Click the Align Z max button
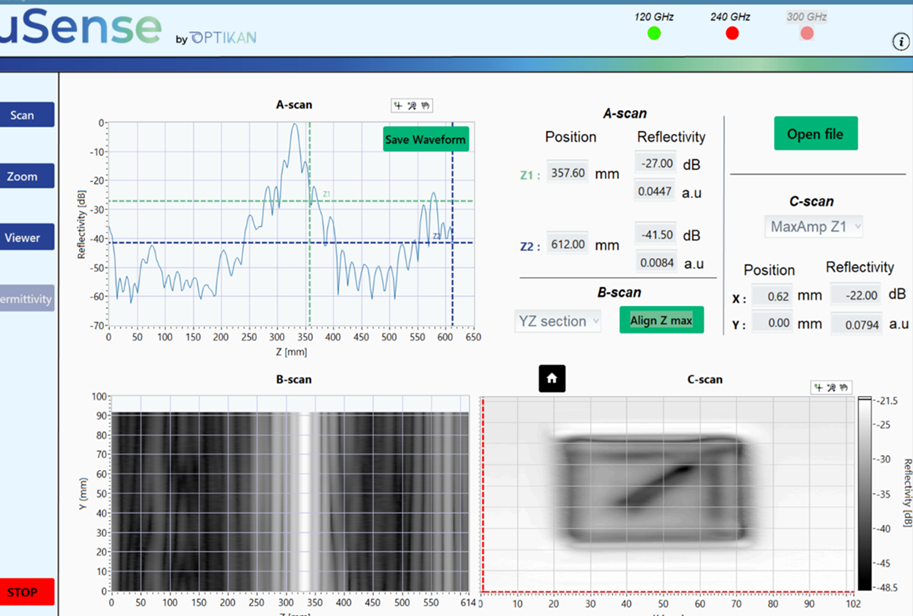The image size is (913, 616). [x=661, y=320]
